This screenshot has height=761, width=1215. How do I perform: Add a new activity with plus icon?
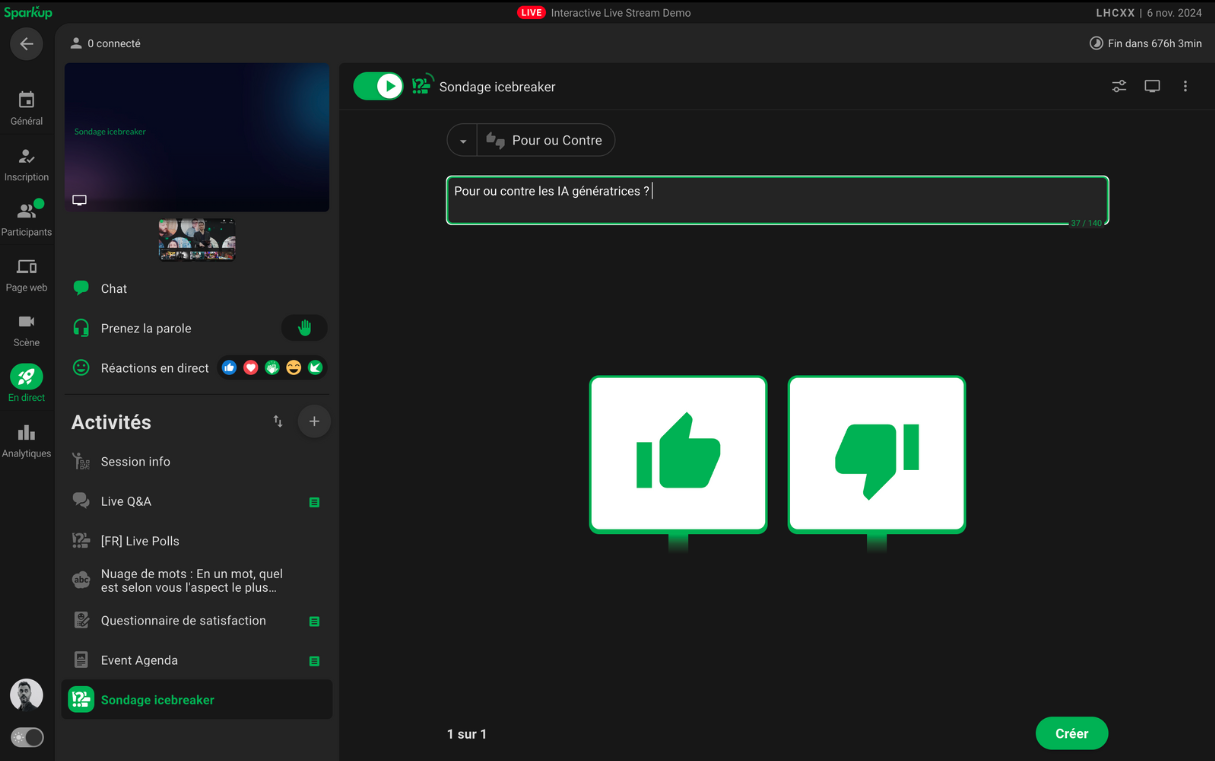tap(314, 422)
